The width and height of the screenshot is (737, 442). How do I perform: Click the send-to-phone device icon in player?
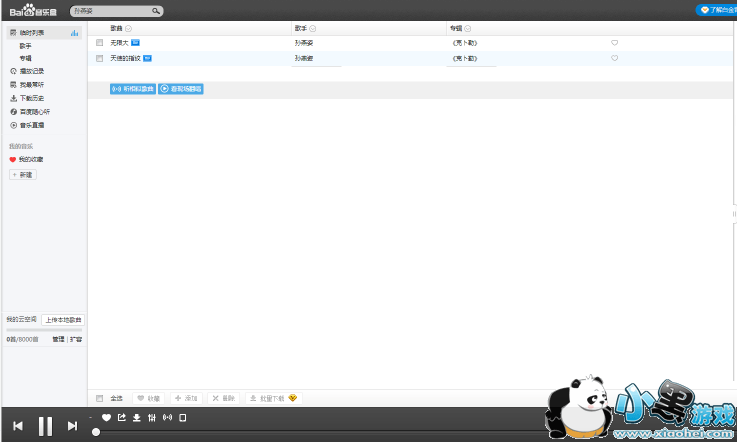click(x=183, y=418)
